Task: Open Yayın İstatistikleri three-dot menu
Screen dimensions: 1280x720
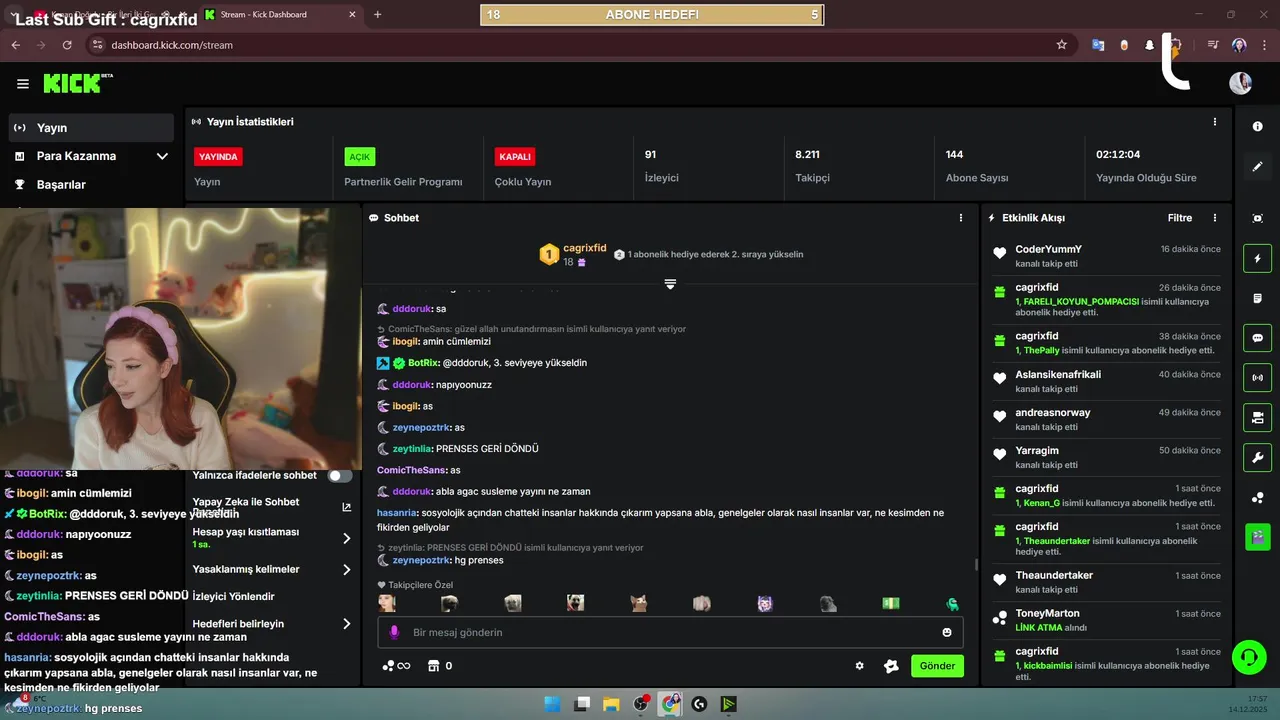Action: coord(1215,122)
